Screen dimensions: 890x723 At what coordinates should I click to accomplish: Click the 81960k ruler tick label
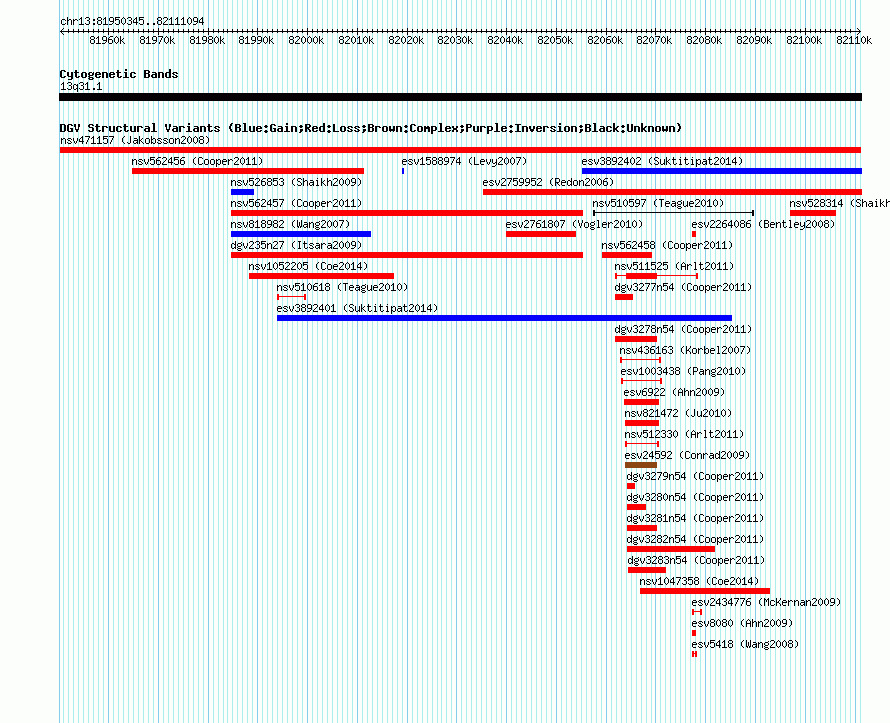point(107,40)
